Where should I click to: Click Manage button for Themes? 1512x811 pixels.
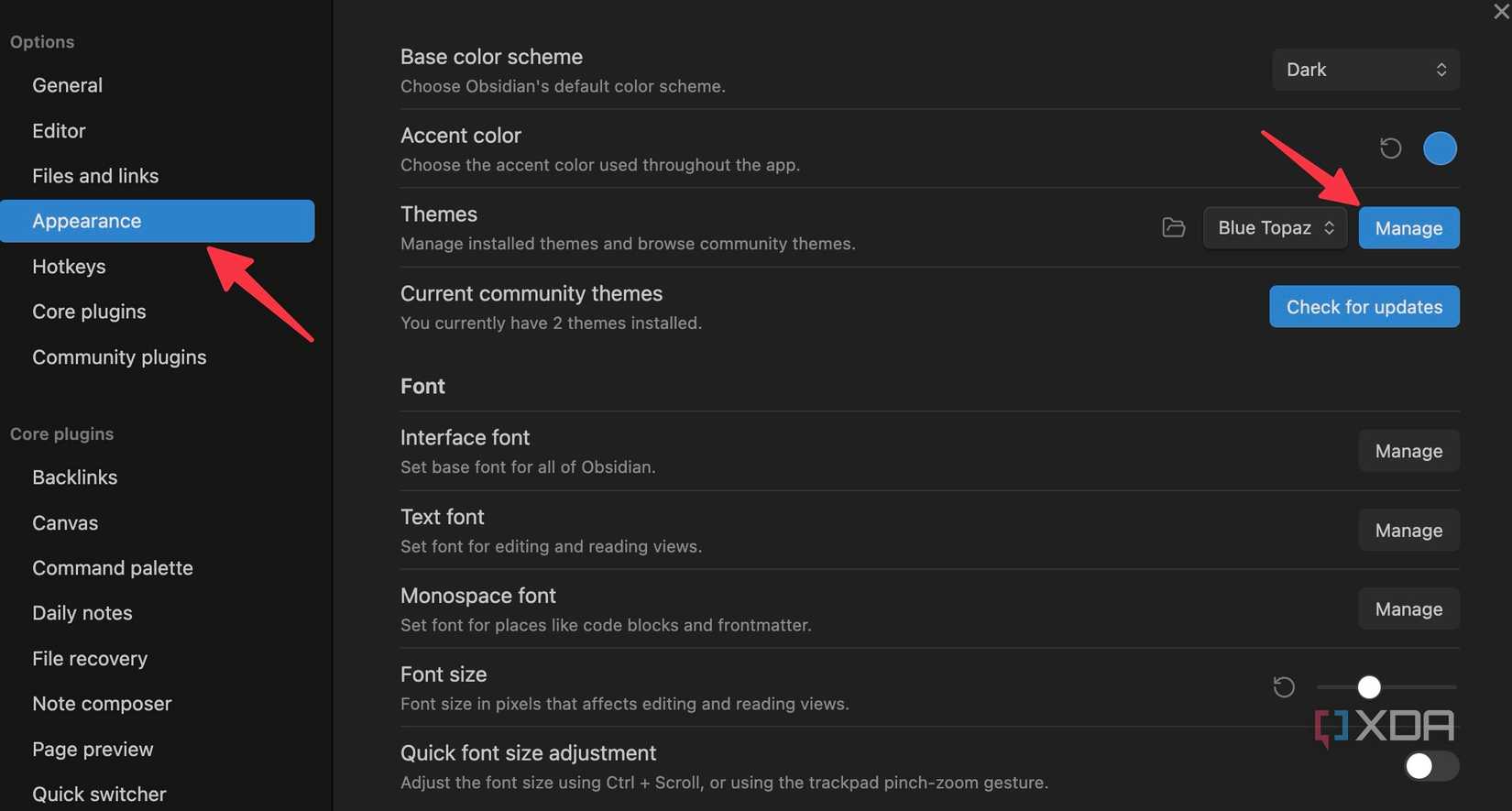click(x=1408, y=227)
